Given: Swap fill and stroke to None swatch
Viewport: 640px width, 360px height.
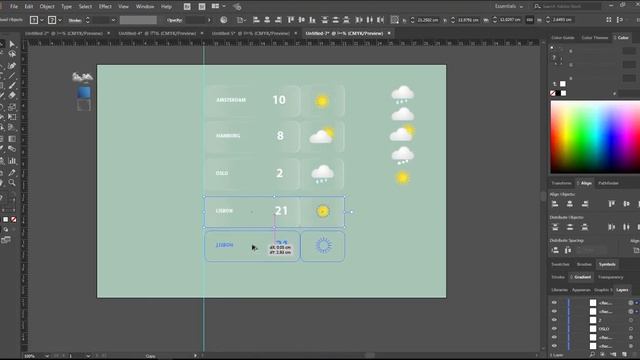Looking at the screenshot, I should 13,220.
